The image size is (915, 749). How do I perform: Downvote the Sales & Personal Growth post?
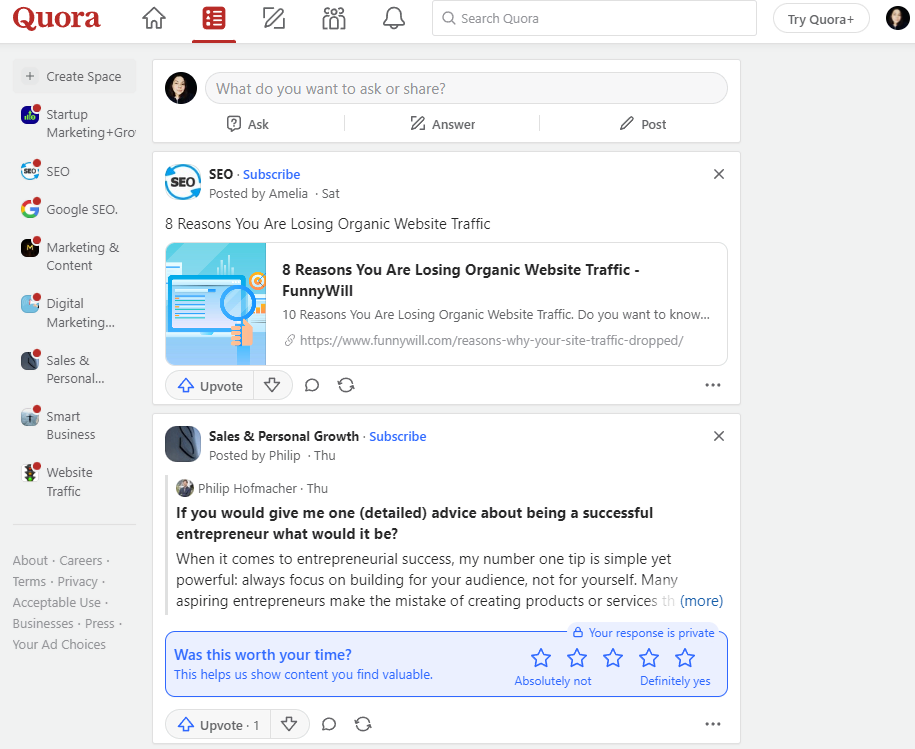tap(289, 724)
